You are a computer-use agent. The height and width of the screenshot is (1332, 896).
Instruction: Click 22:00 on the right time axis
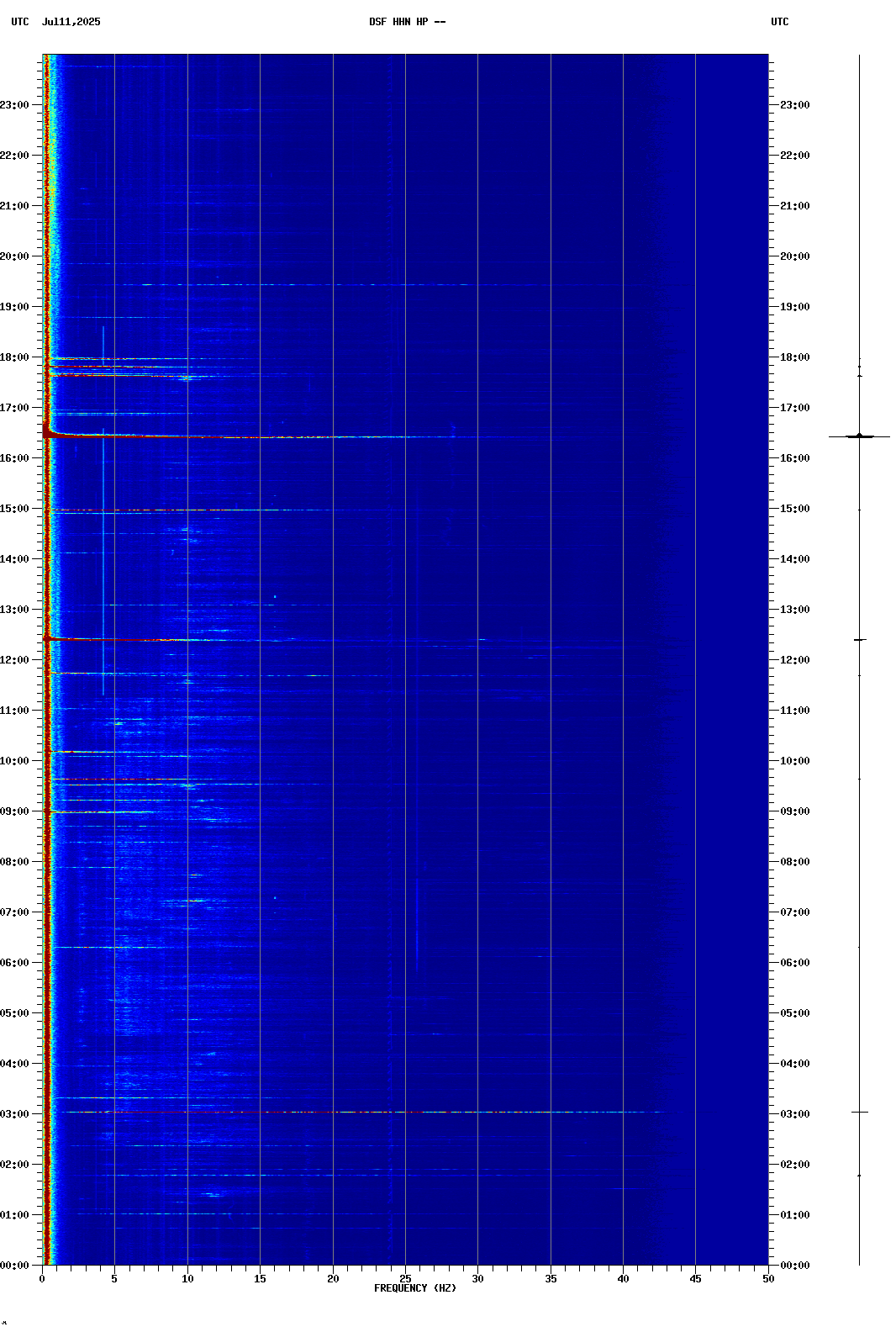pos(795,156)
